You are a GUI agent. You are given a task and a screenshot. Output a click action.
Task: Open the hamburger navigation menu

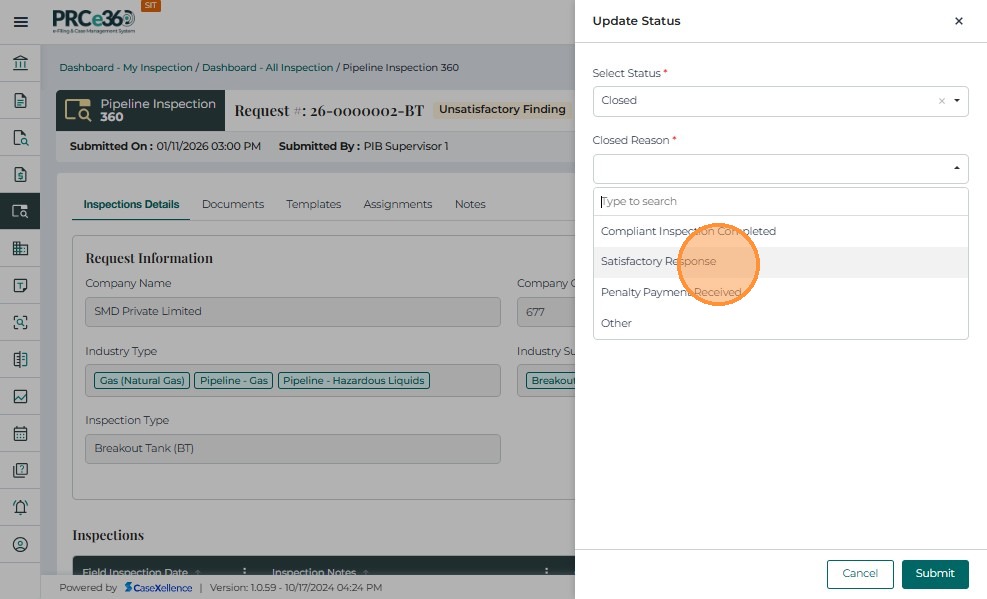(20, 21)
